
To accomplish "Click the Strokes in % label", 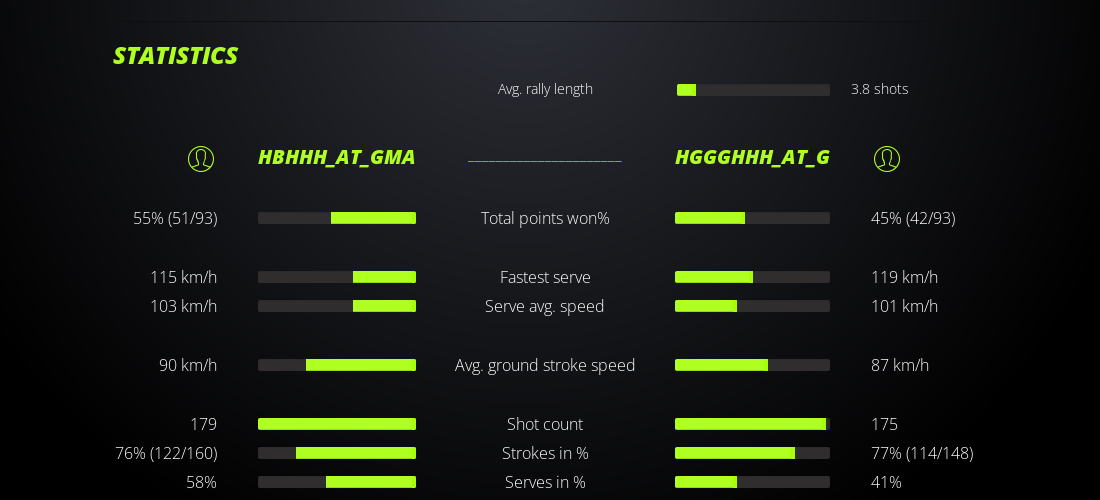I will [545, 453].
